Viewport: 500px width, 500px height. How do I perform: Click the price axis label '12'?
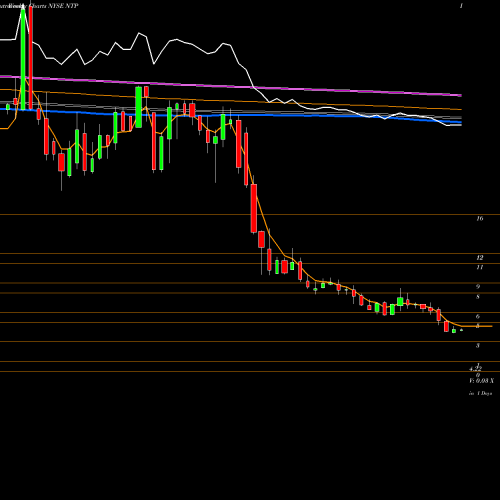click(480, 258)
